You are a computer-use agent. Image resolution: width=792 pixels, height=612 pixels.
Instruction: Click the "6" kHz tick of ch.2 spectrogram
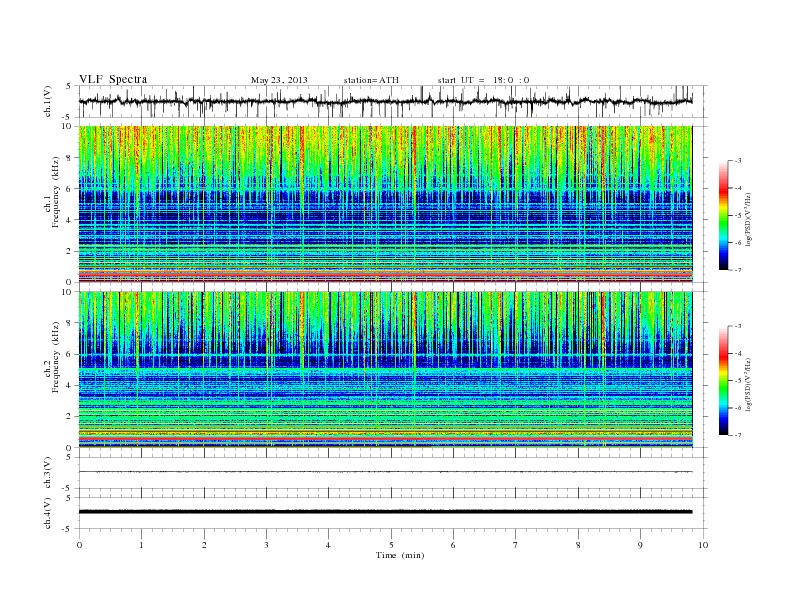coord(69,354)
